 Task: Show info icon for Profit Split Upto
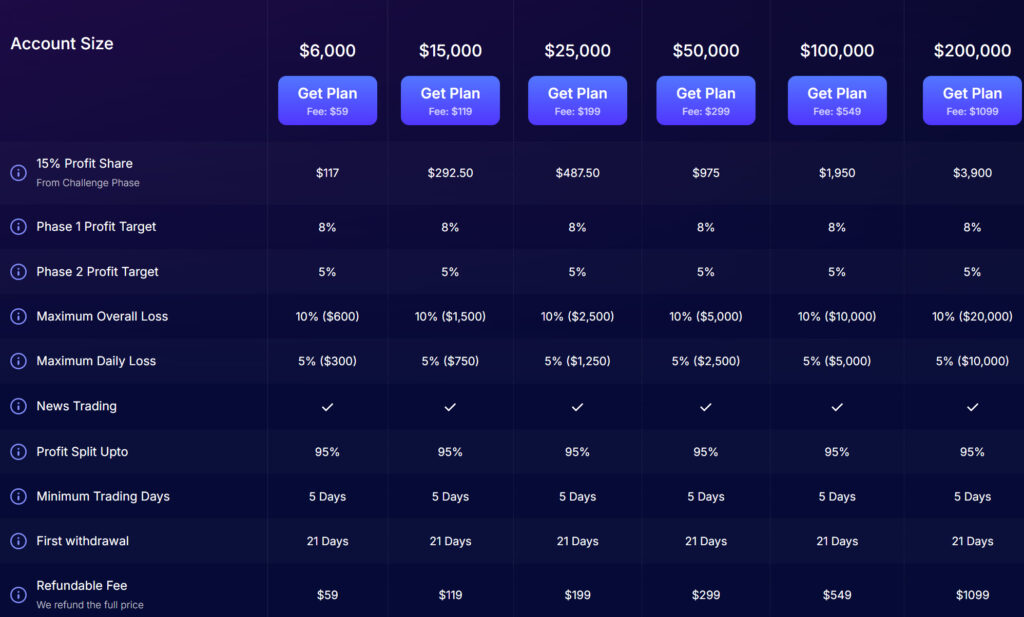pyautogui.click(x=18, y=452)
